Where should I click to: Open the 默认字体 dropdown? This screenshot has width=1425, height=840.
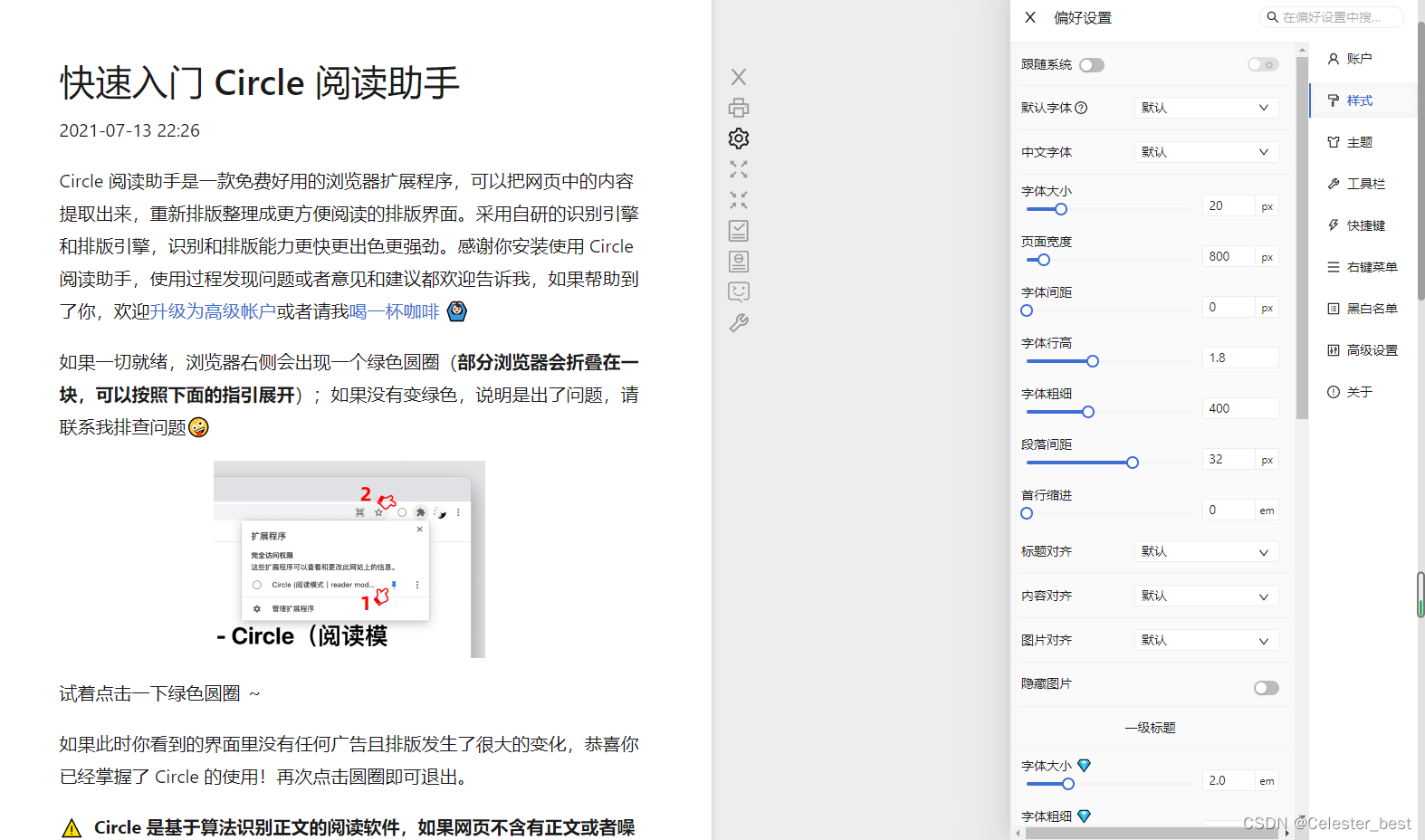point(1206,108)
